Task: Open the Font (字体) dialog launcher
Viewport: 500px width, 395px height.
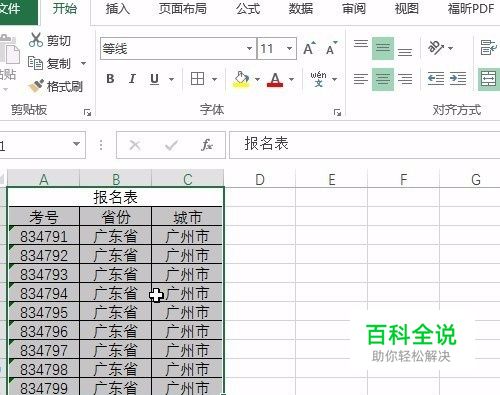Action: (x=337, y=113)
